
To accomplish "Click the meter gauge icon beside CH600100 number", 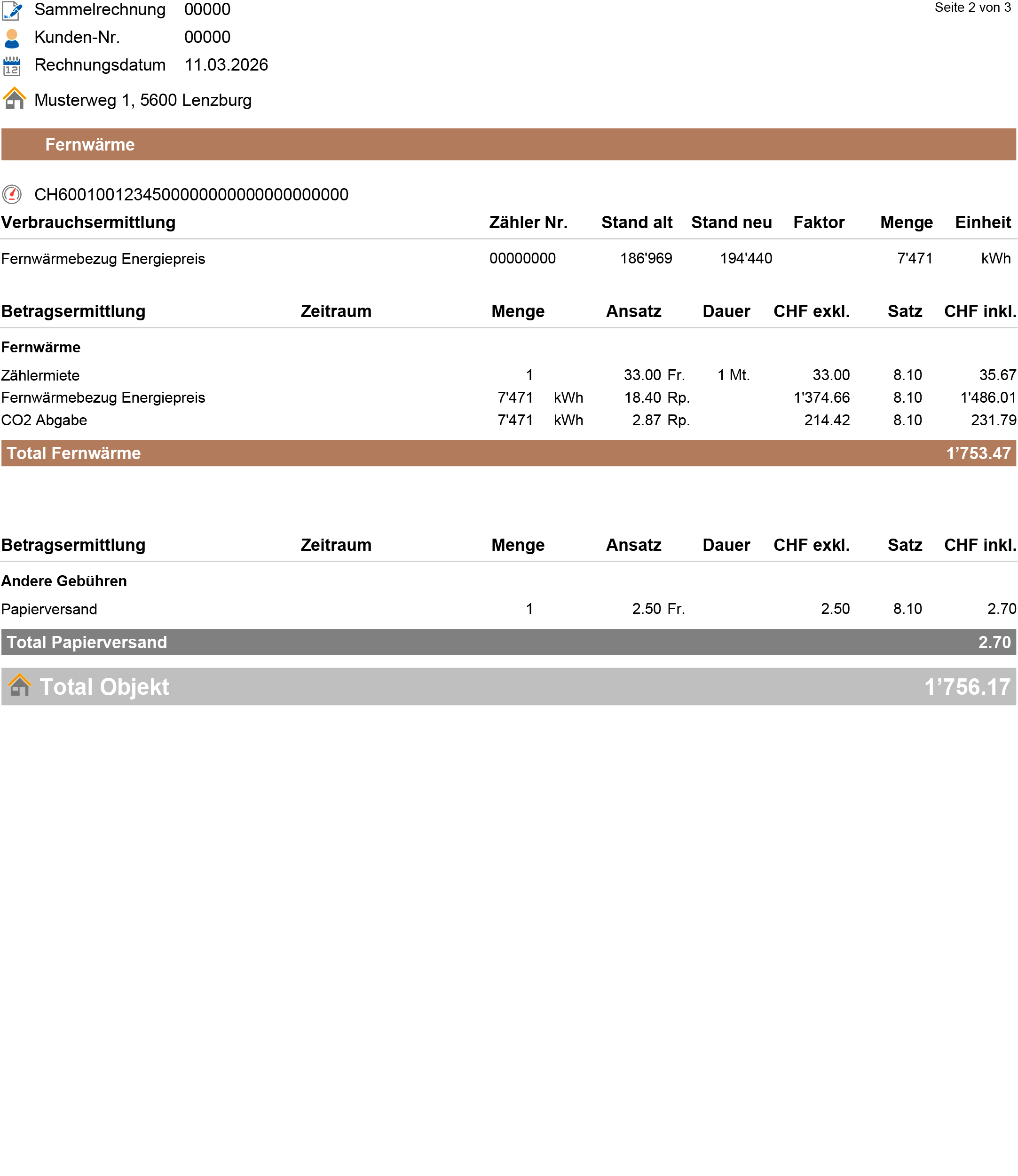I will point(12,194).
